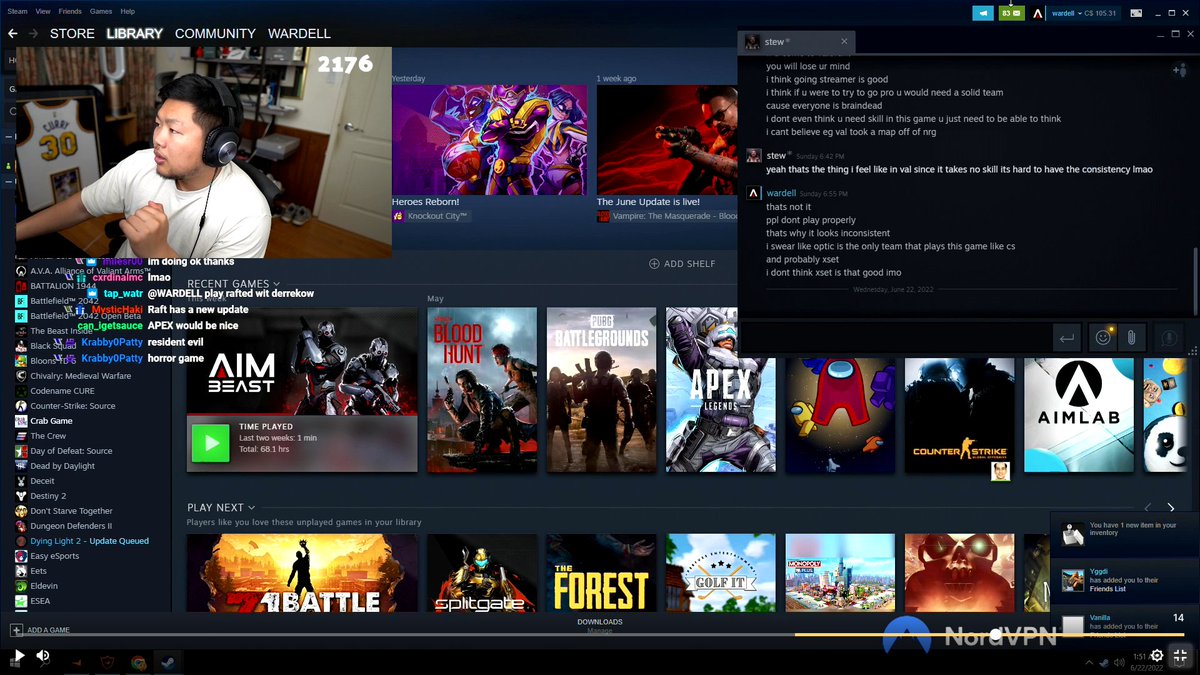Go to the STORE tab
Screen dimensions: 1200x675
click(x=72, y=33)
